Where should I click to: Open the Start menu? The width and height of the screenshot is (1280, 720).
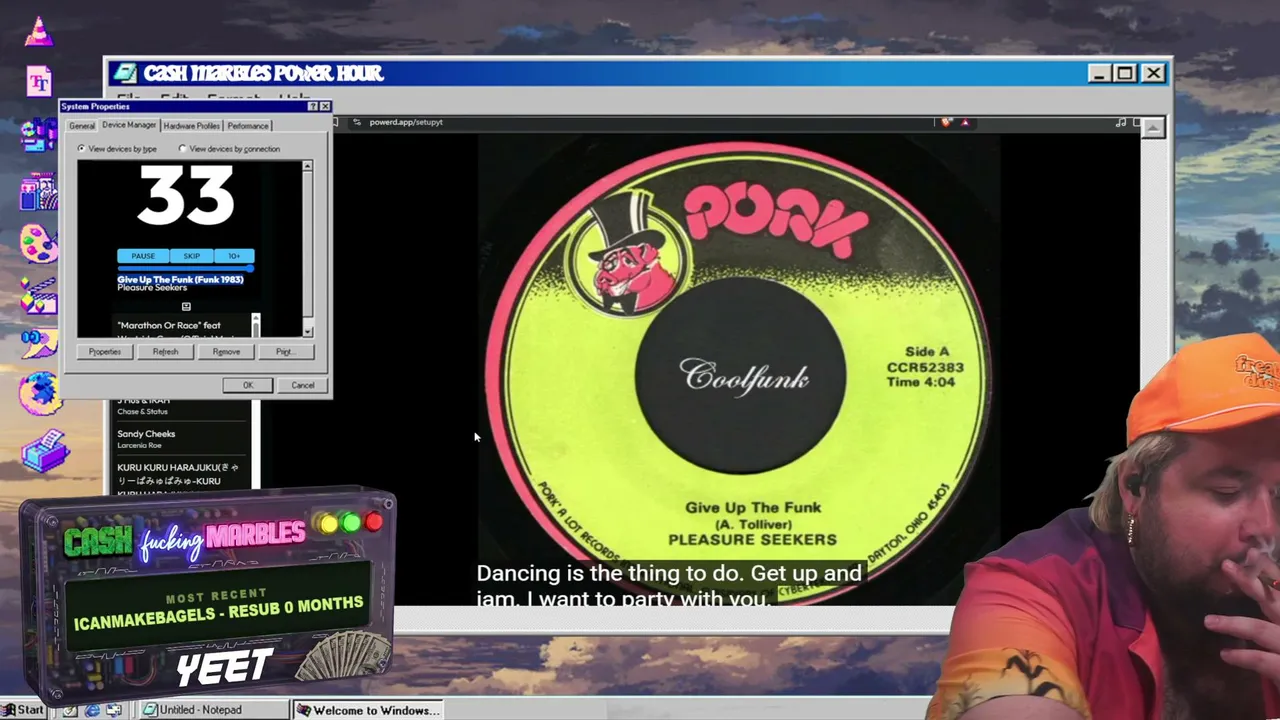24,710
